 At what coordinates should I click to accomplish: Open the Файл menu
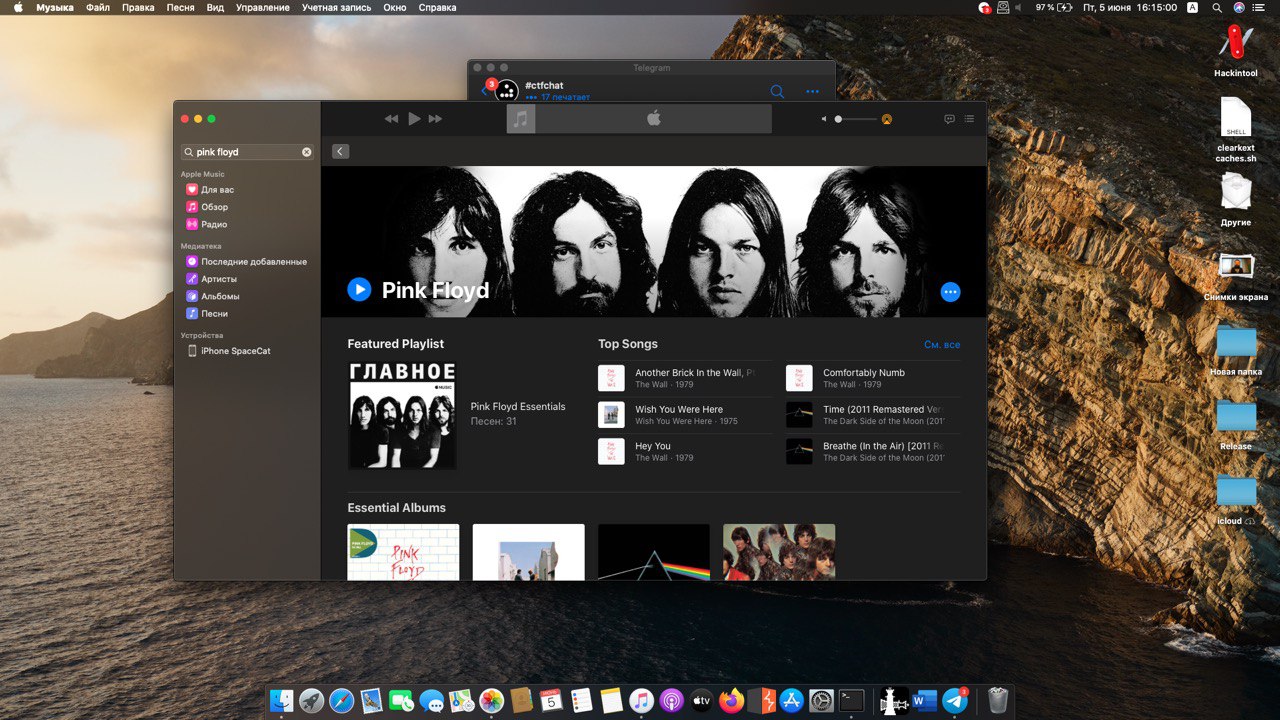pos(98,7)
